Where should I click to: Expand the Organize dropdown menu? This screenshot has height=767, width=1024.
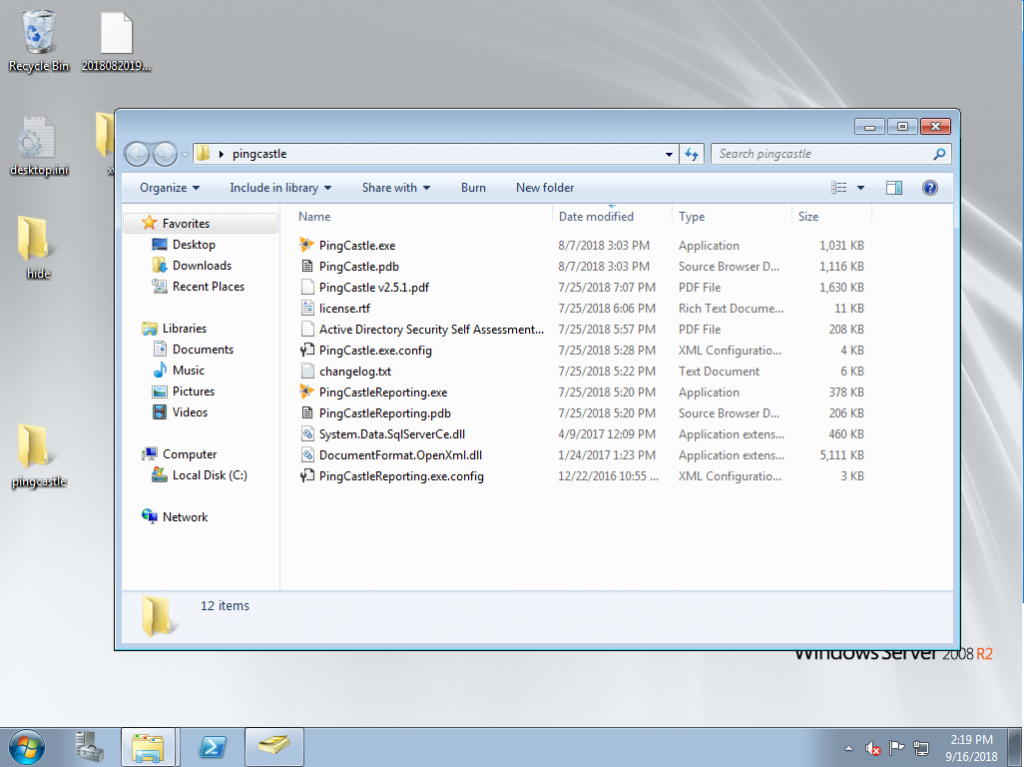(169, 188)
